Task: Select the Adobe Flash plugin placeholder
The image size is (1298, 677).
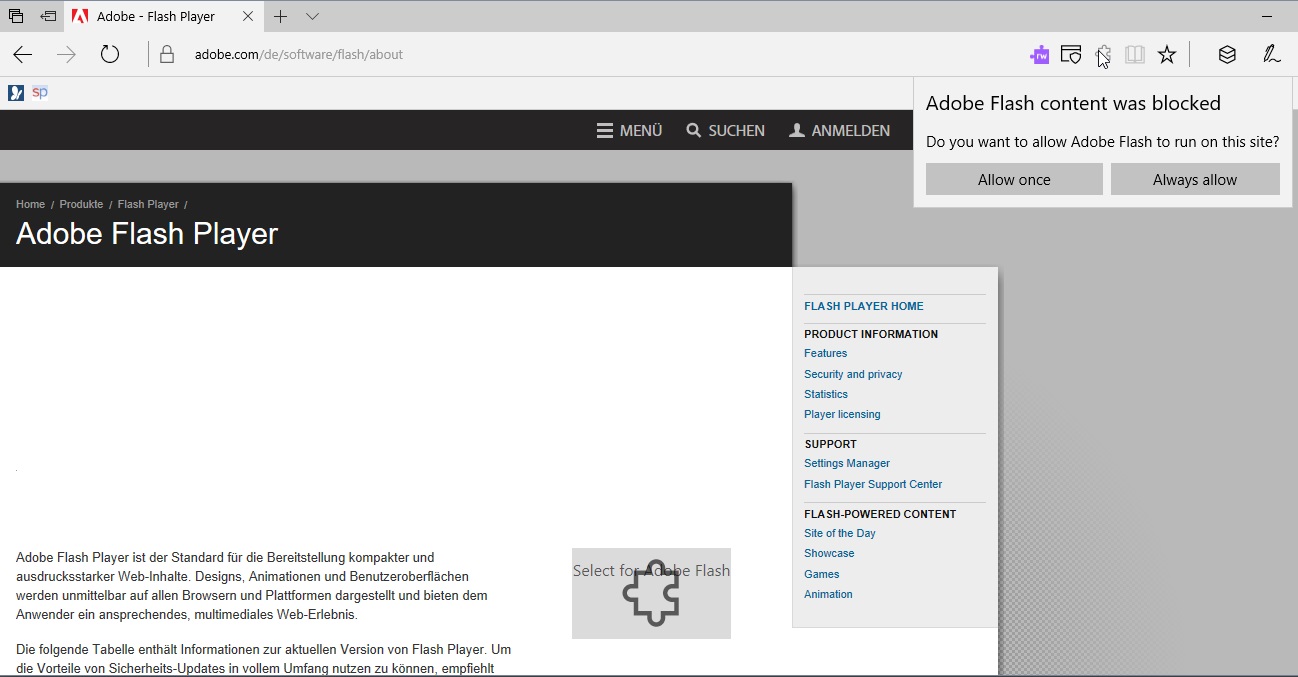Action: tap(651, 593)
